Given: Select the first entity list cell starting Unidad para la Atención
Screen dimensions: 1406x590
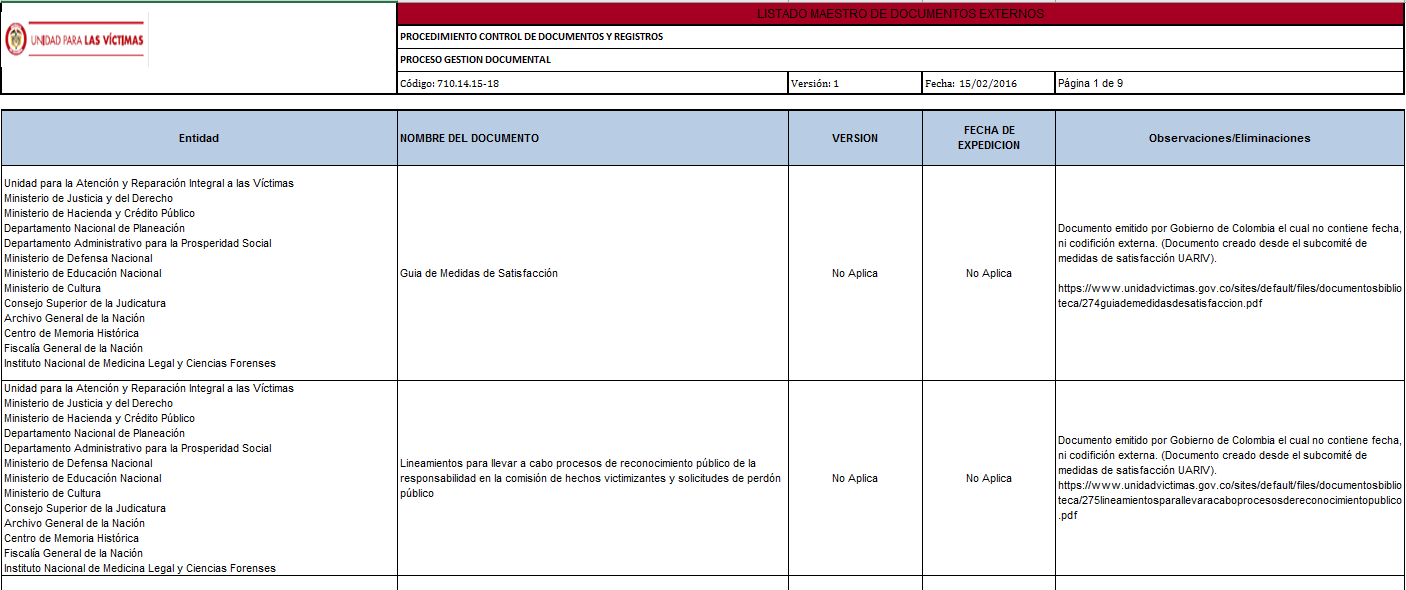Looking at the screenshot, I should coord(199,273).
